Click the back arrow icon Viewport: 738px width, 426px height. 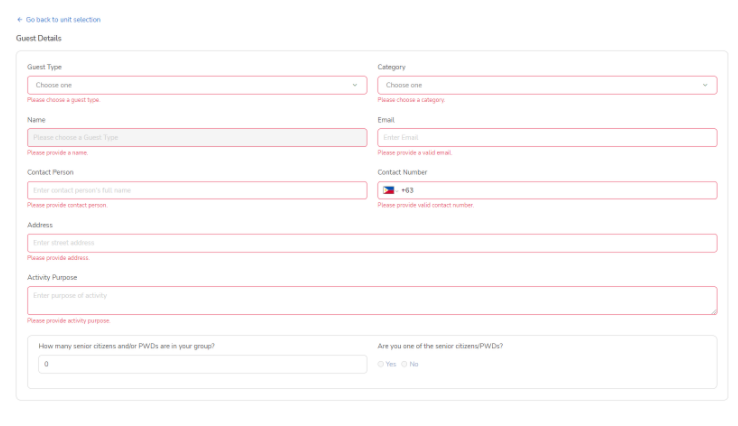19,20
